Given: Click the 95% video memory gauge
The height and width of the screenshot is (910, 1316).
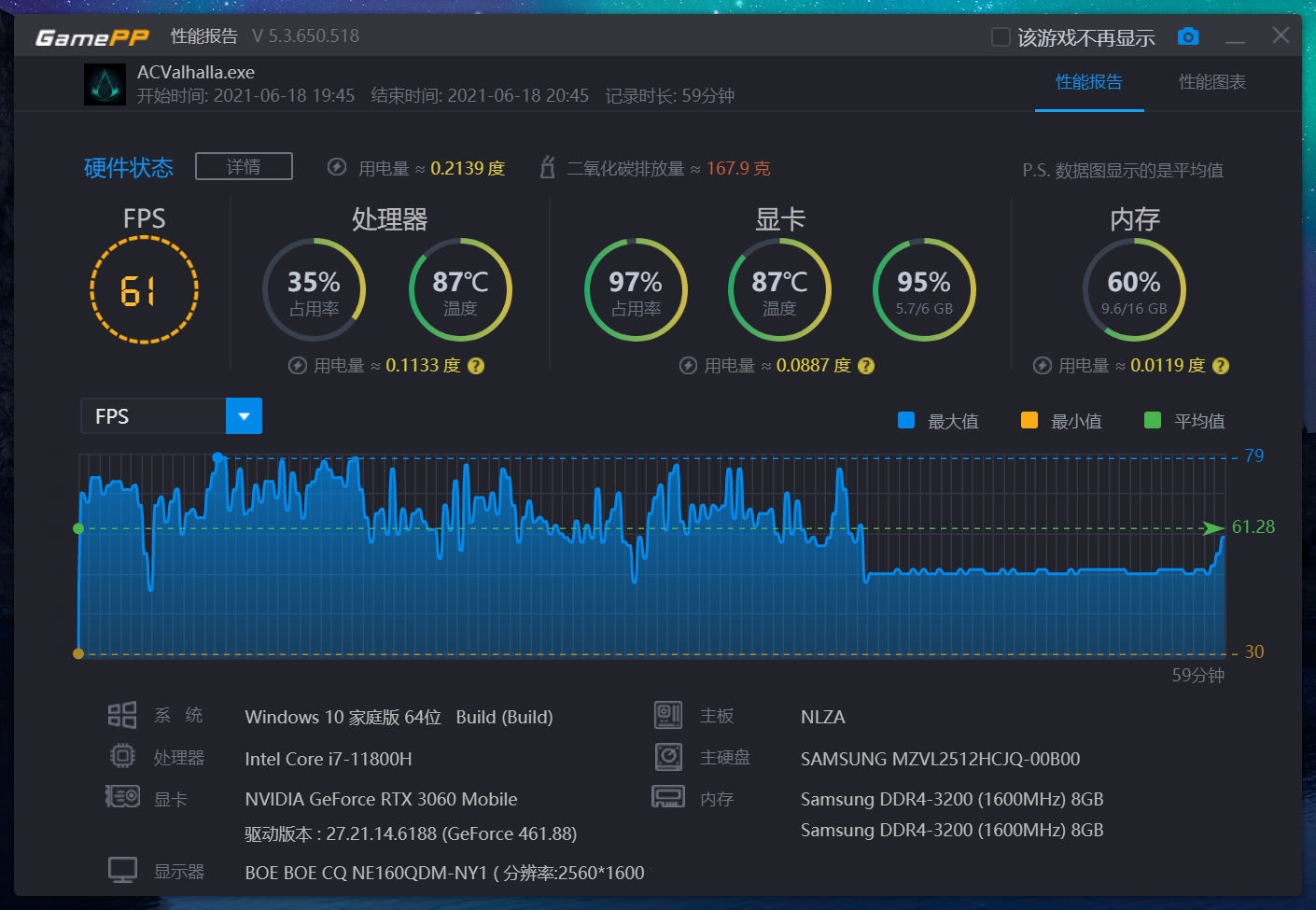Looking at the screenshot, I should [x=924, y=289].
